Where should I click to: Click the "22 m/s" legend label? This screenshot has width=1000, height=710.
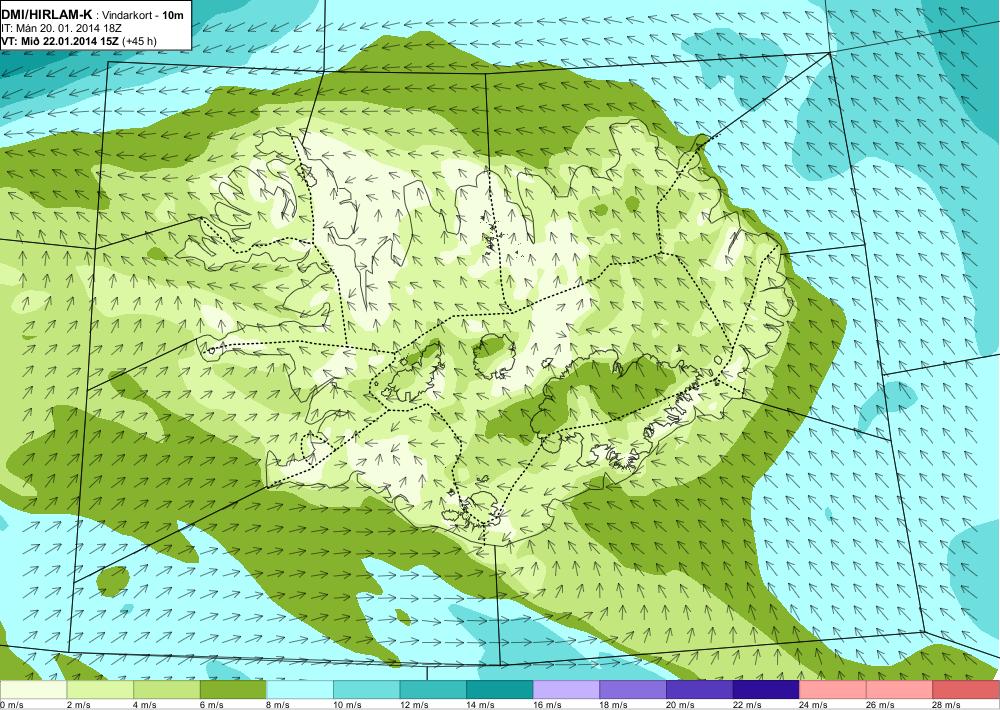click(747, 705)
